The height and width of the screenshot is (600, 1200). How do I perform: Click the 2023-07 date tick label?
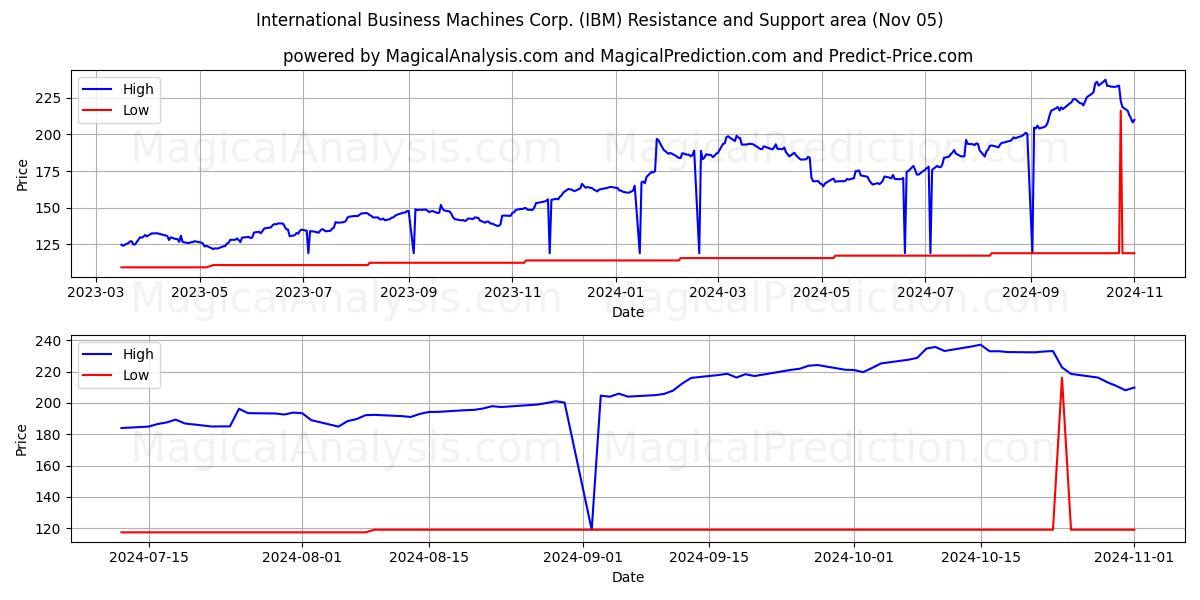click(304, 293)
